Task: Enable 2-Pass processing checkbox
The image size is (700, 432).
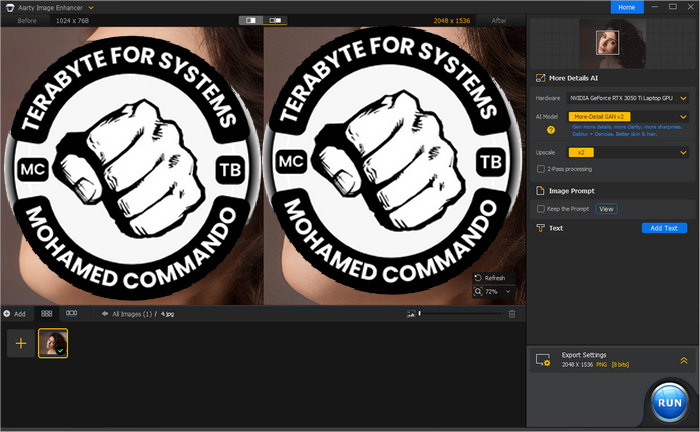Action: 541,169
